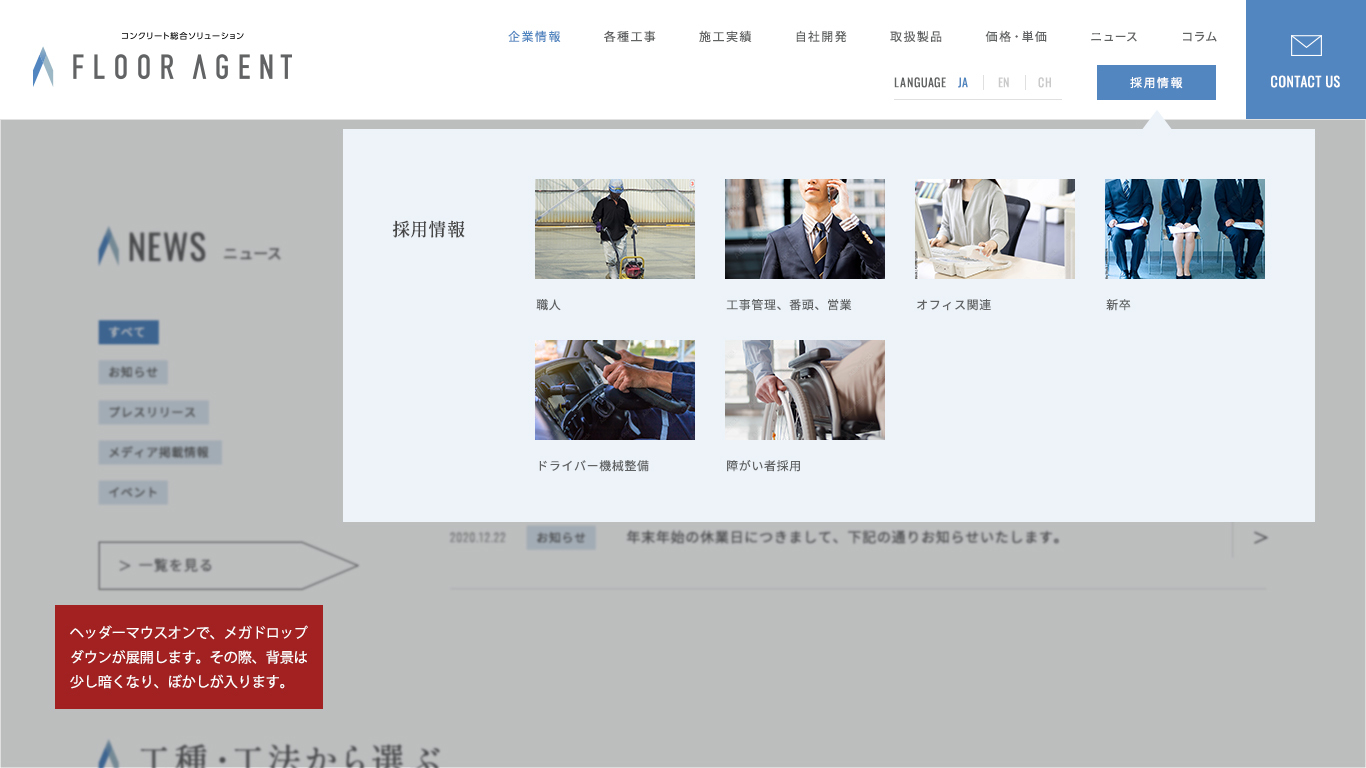Switch language to EN
This screenshot has width=1366, height=768.
tap(1003, 83)
